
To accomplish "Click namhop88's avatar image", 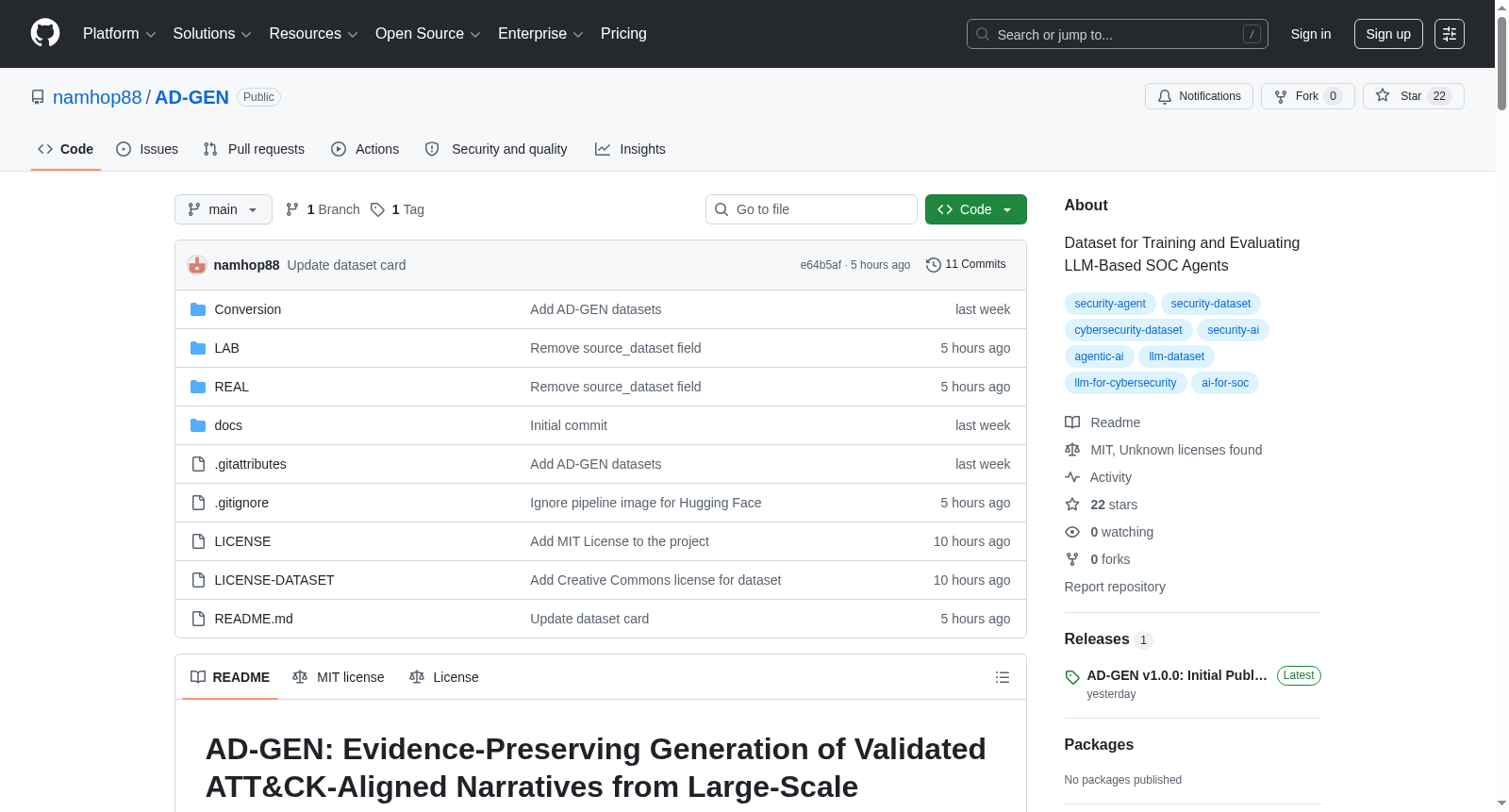I will (x=197, y=265).
